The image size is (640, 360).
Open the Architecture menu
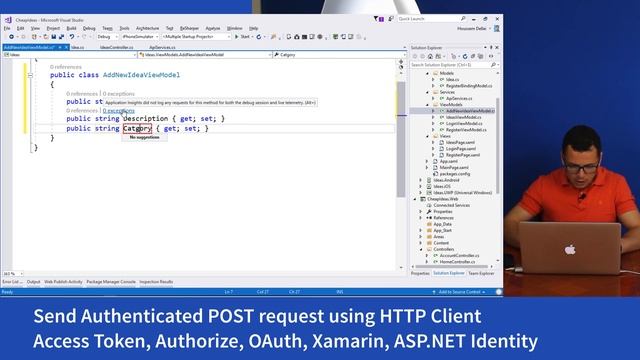coord(147,29)
